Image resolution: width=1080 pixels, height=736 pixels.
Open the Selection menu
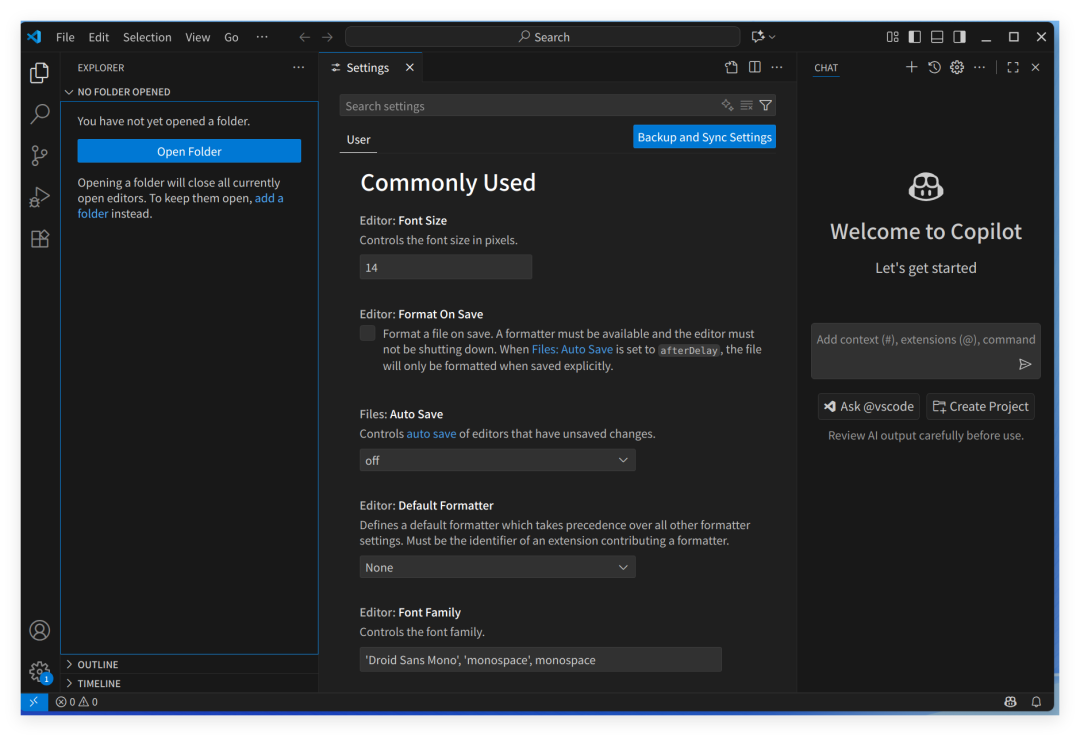tap(147, 37)
